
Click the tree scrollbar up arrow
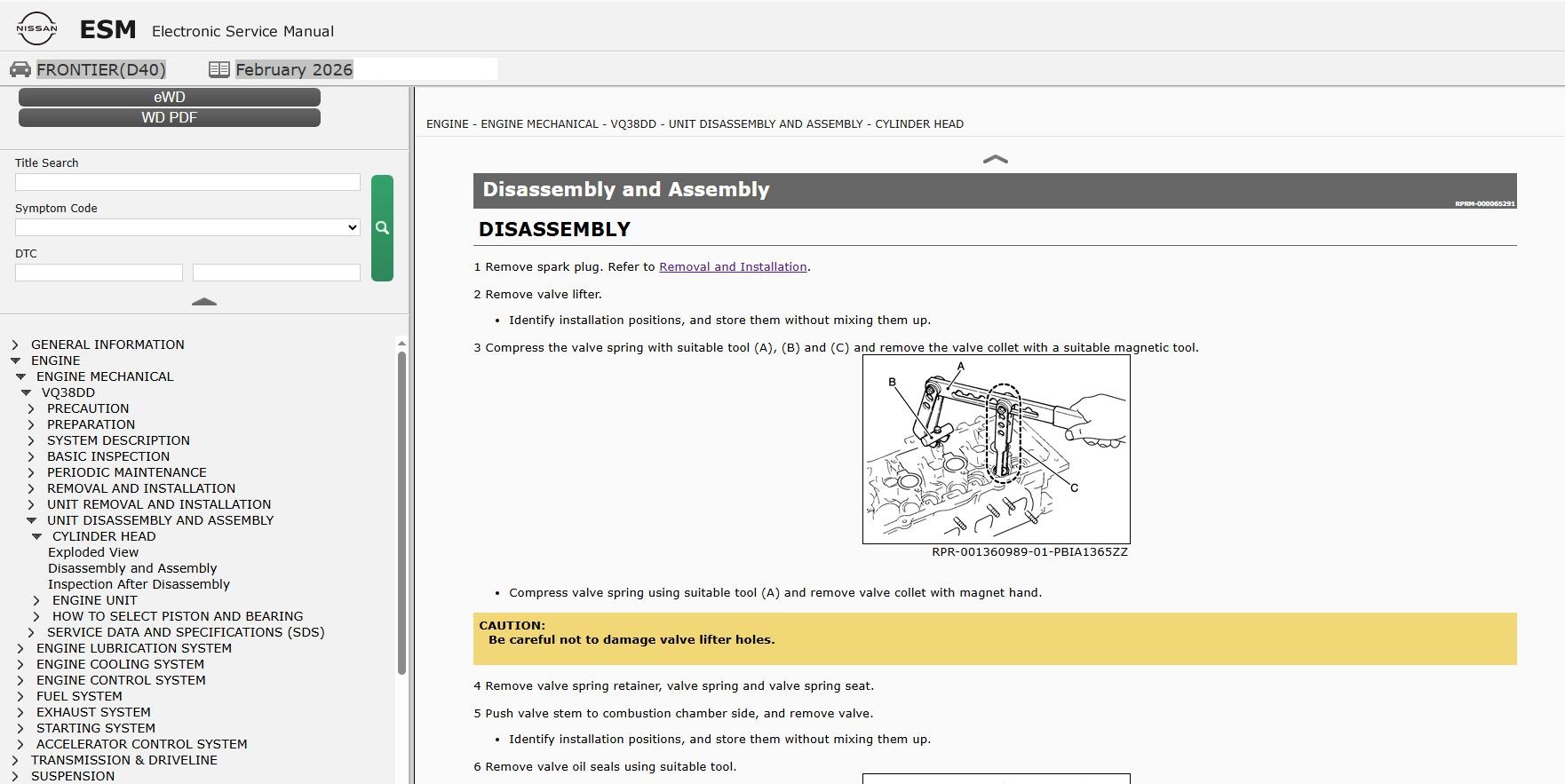click(401, 344)
